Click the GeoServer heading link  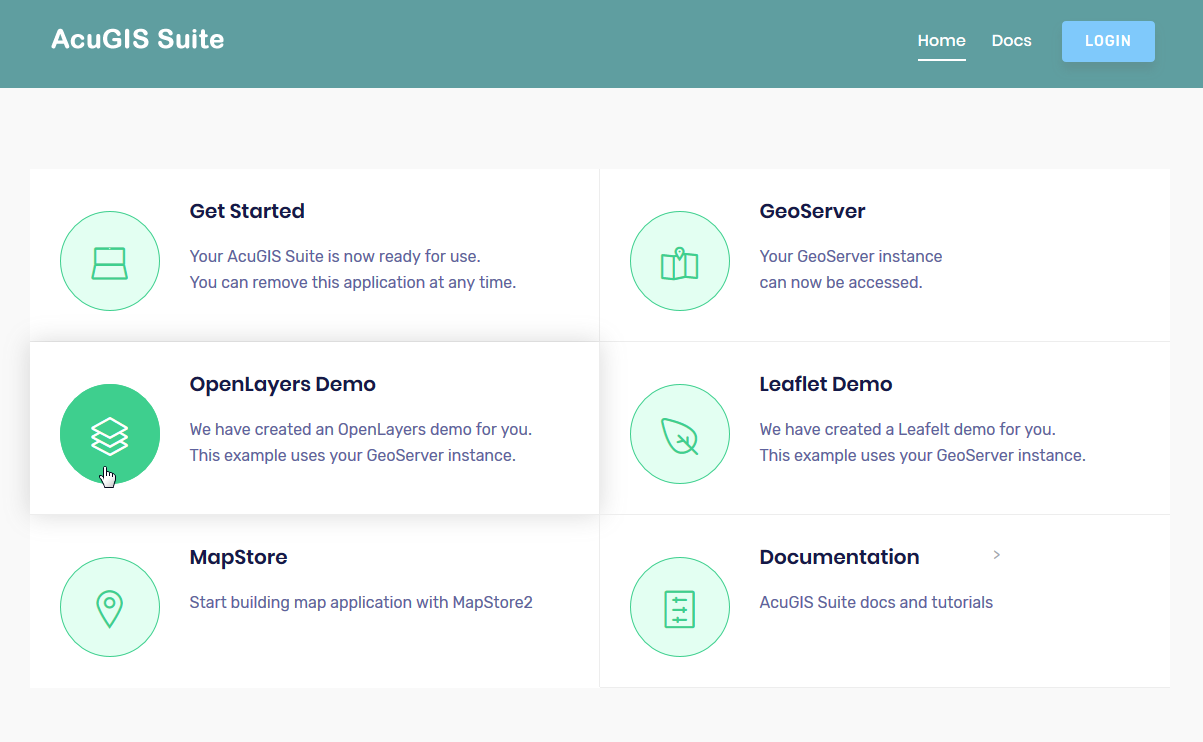(x=812, y=211)
